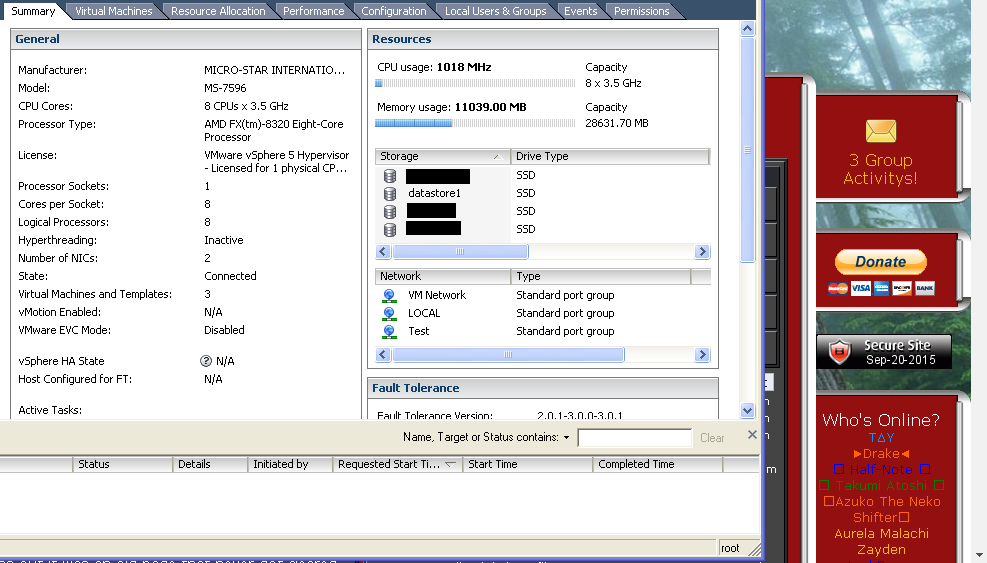The image size is (987, 563).
Task: Sort by the Storage column header
Action: 443,156
